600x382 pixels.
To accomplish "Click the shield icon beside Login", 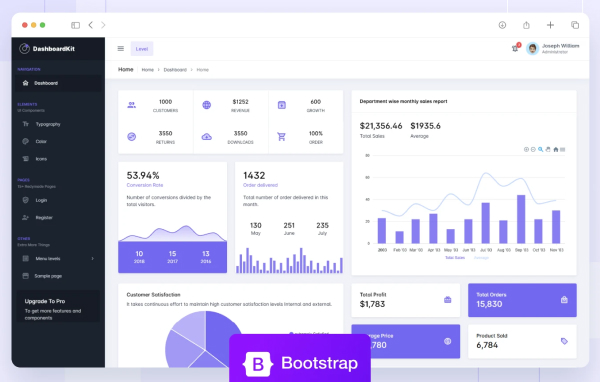I will pos(26,200).
